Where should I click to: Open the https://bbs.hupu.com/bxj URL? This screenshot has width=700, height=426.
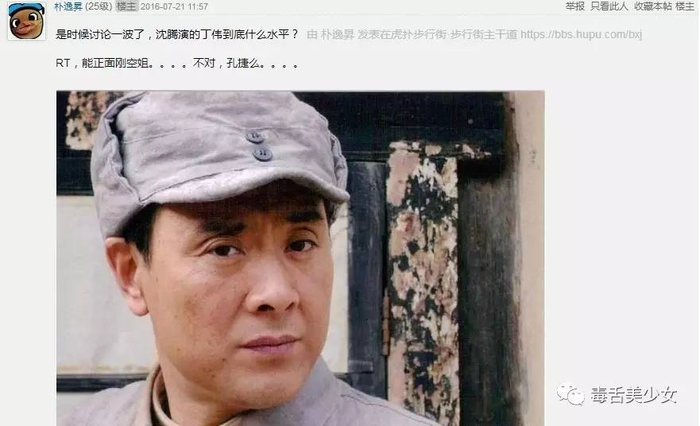click(581, 34)
